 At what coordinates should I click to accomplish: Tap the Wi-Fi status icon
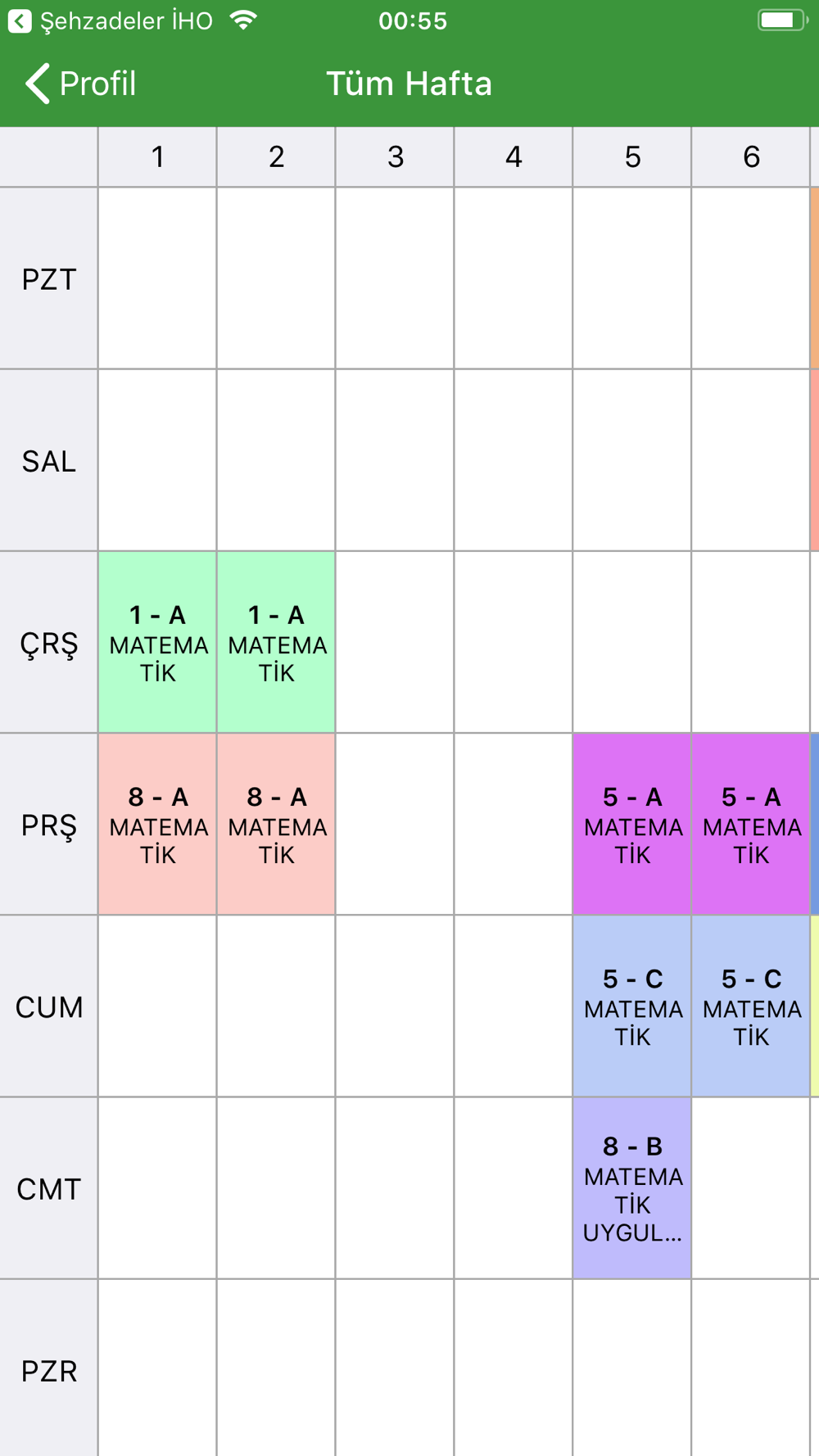243,20
